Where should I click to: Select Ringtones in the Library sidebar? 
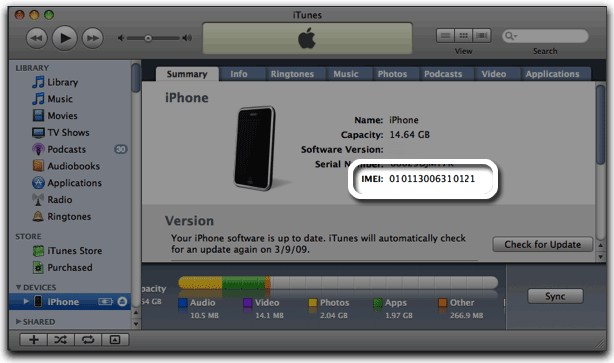click(69, 217)
